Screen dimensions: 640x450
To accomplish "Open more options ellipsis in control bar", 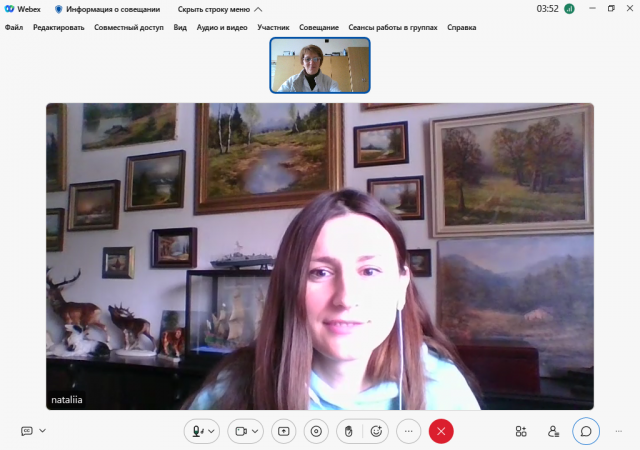I will [409, 431].
